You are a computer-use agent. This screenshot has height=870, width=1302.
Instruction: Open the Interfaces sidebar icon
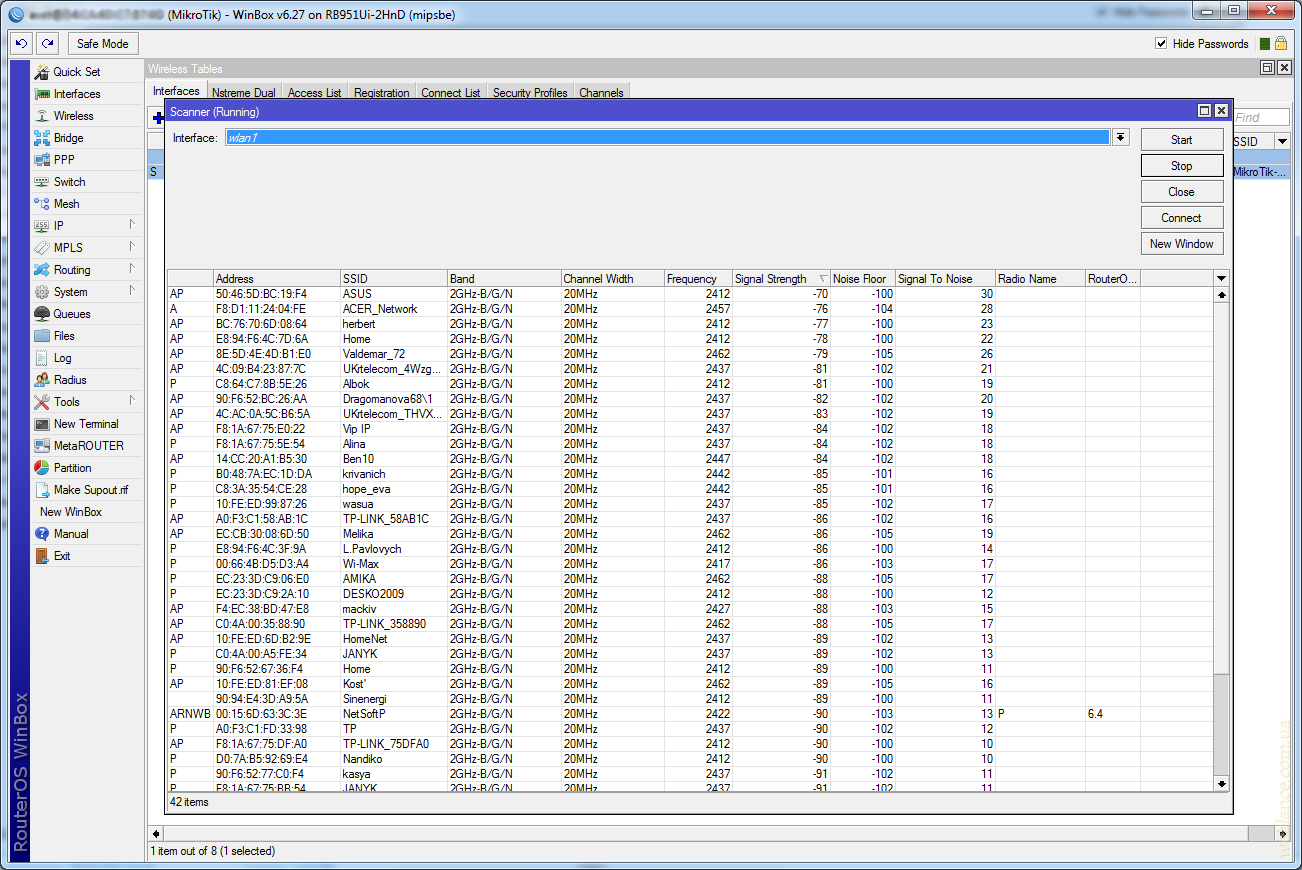pyautogui.click(x=41, y=94)
